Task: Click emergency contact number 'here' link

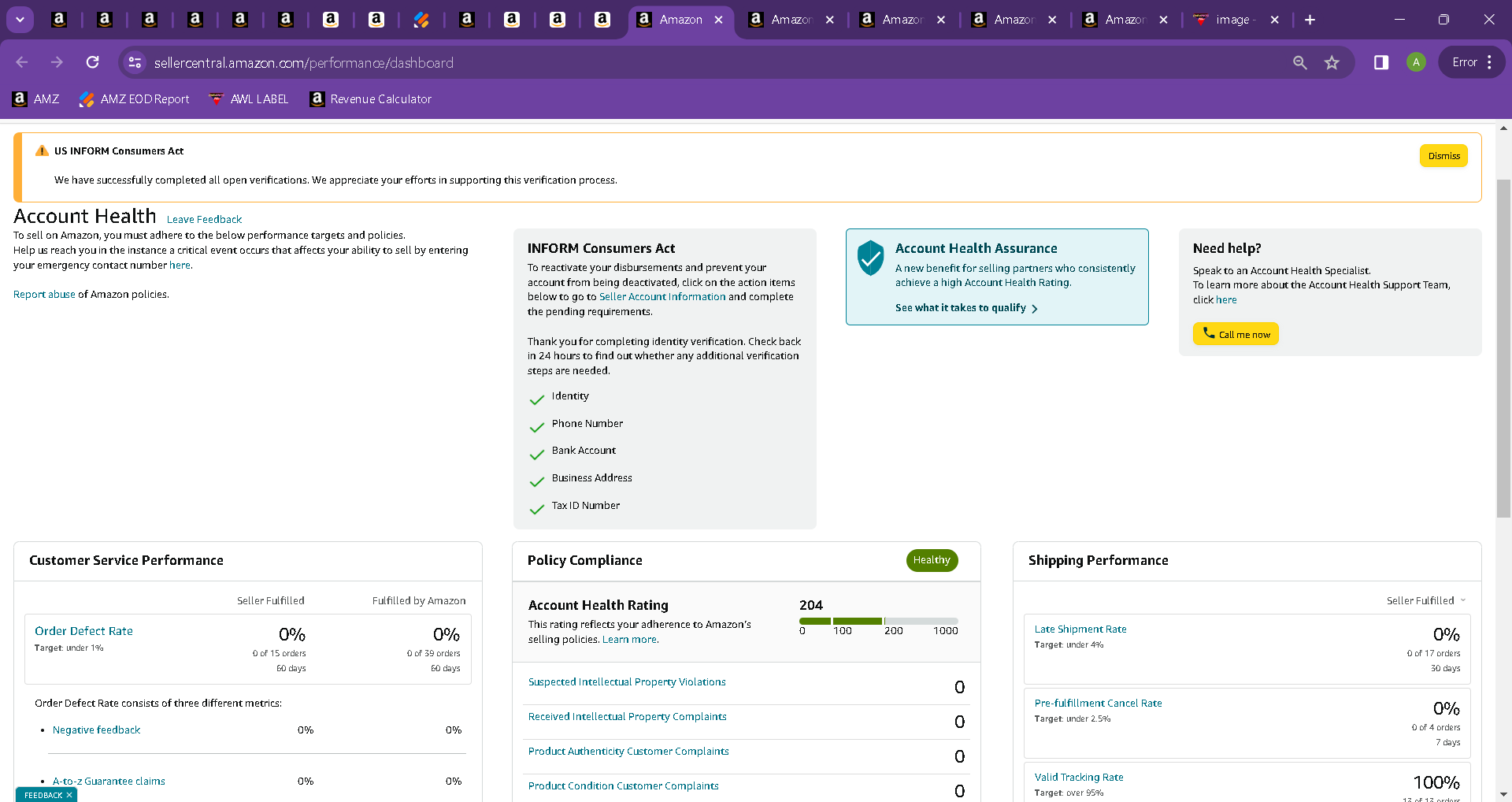Action: coord(180,265)
